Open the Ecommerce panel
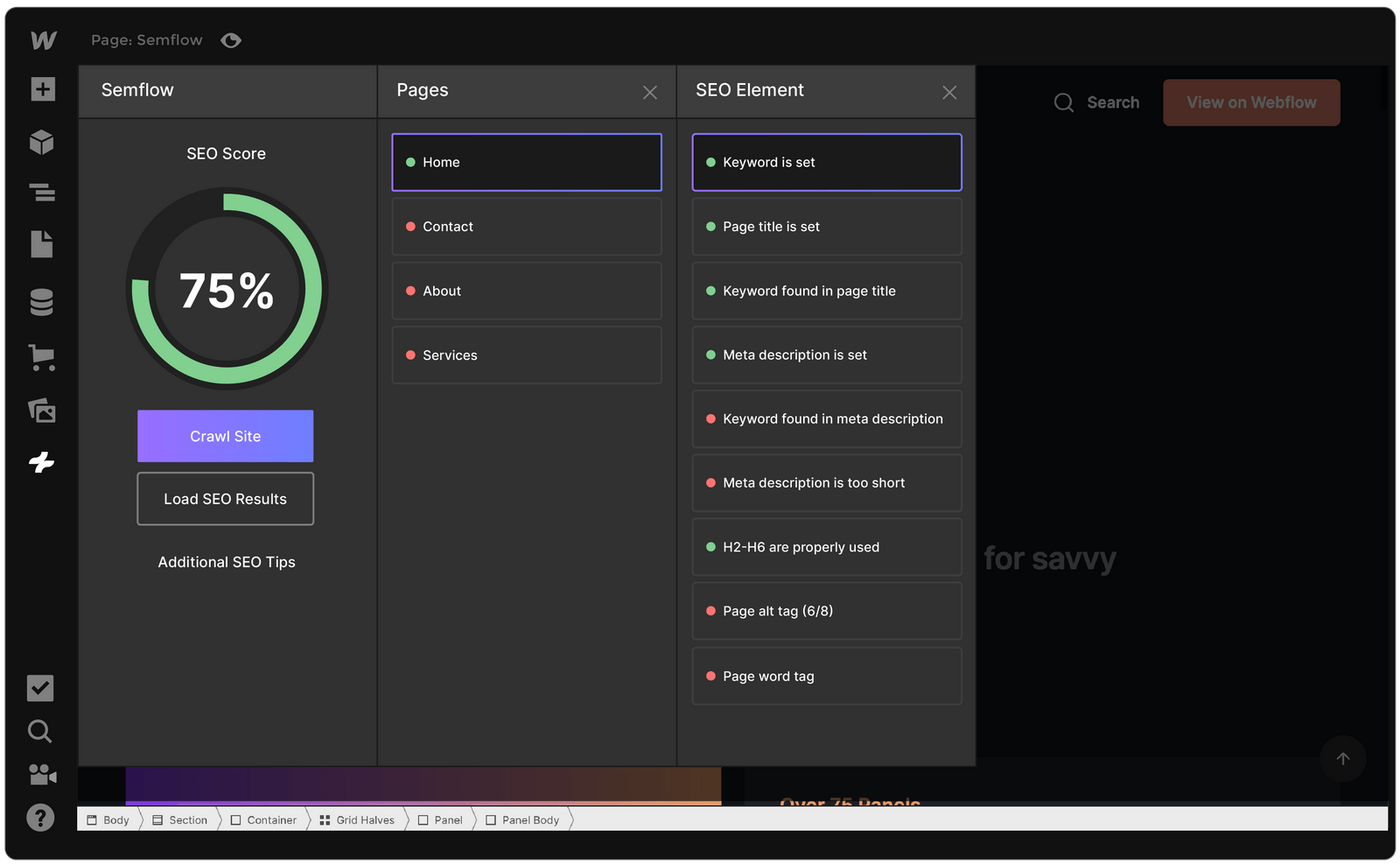The height and width of the screenshot is (864, 1400). (x=41, y=357)
